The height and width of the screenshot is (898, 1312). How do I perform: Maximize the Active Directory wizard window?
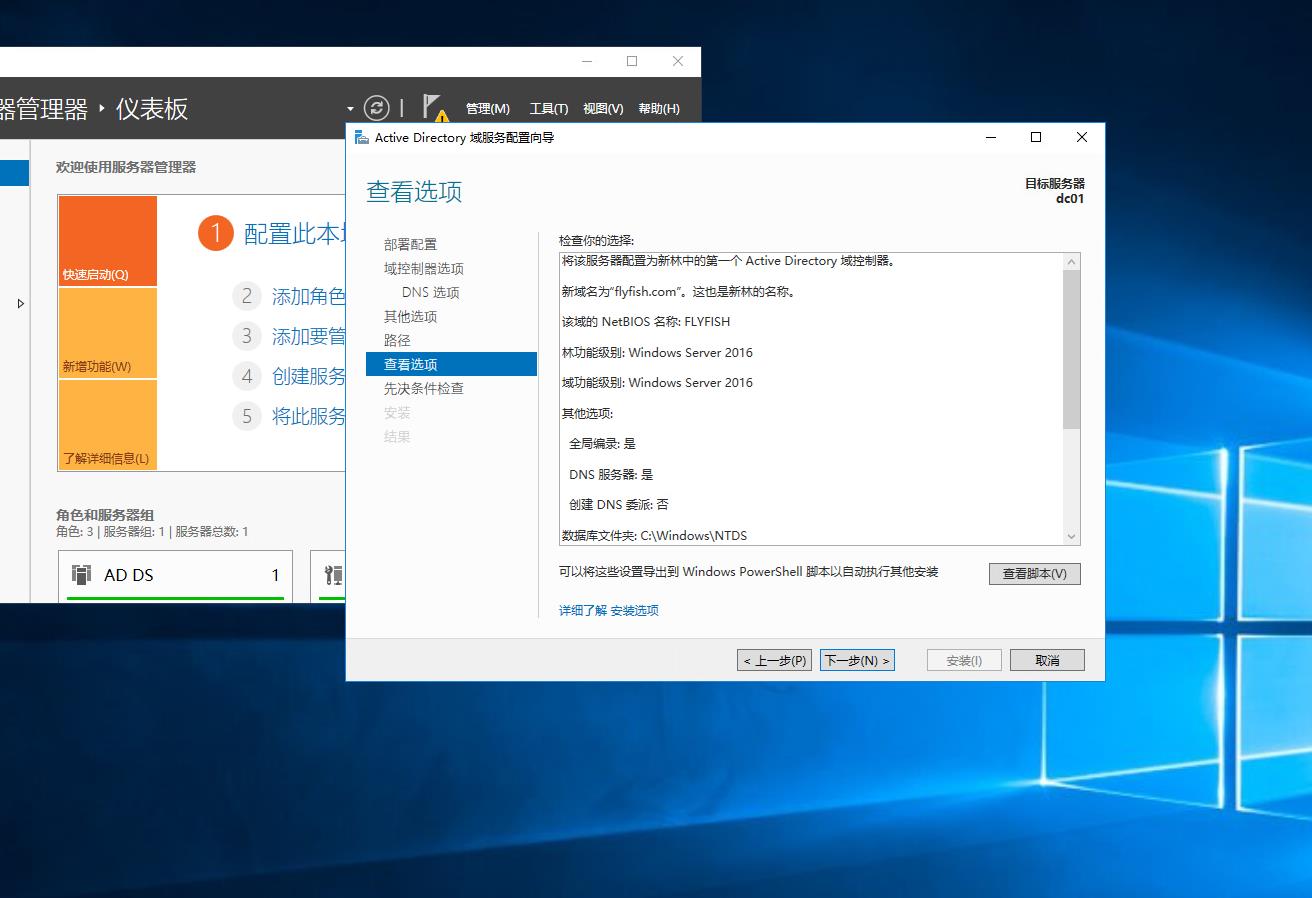tap(1036, 137)
